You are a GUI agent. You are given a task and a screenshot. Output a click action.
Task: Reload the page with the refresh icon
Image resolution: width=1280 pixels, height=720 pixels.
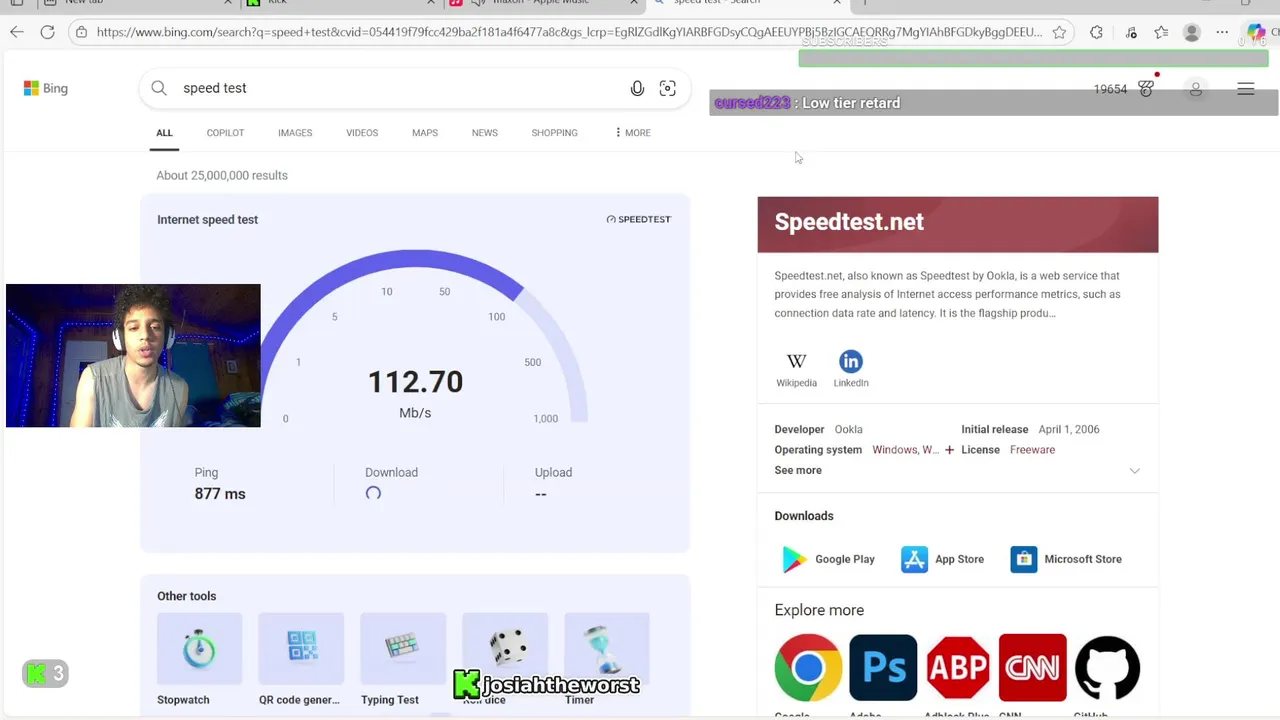tap(47, 32)
